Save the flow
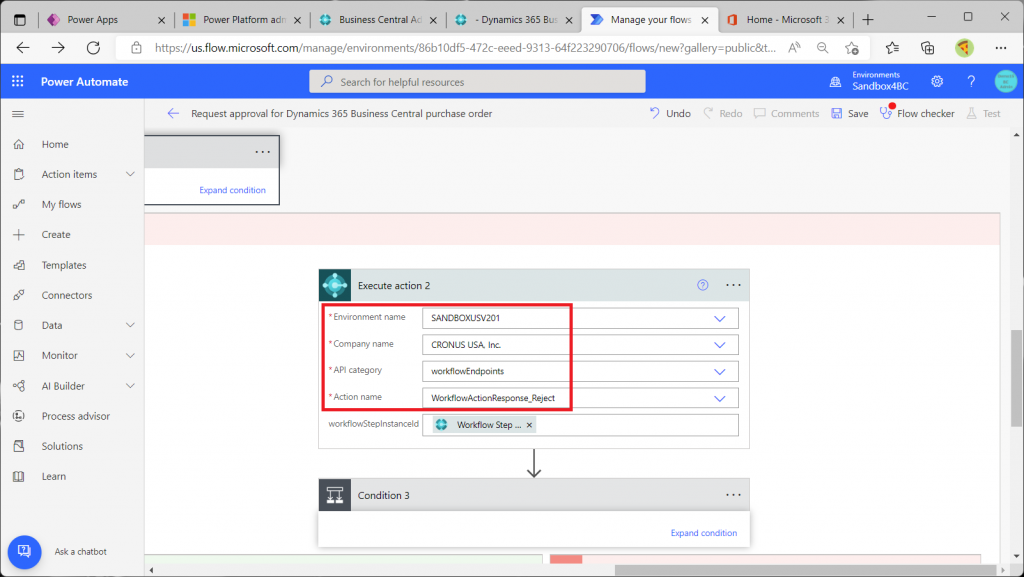This screenshot has width=1024, height=577. (850, 114)
